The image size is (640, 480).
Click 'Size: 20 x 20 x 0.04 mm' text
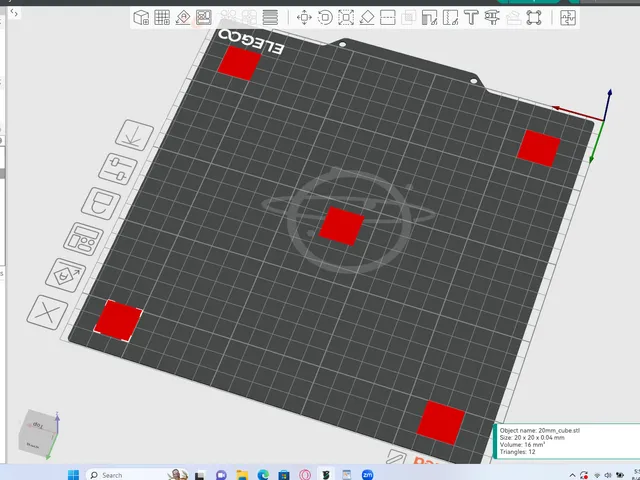[532, 438]
